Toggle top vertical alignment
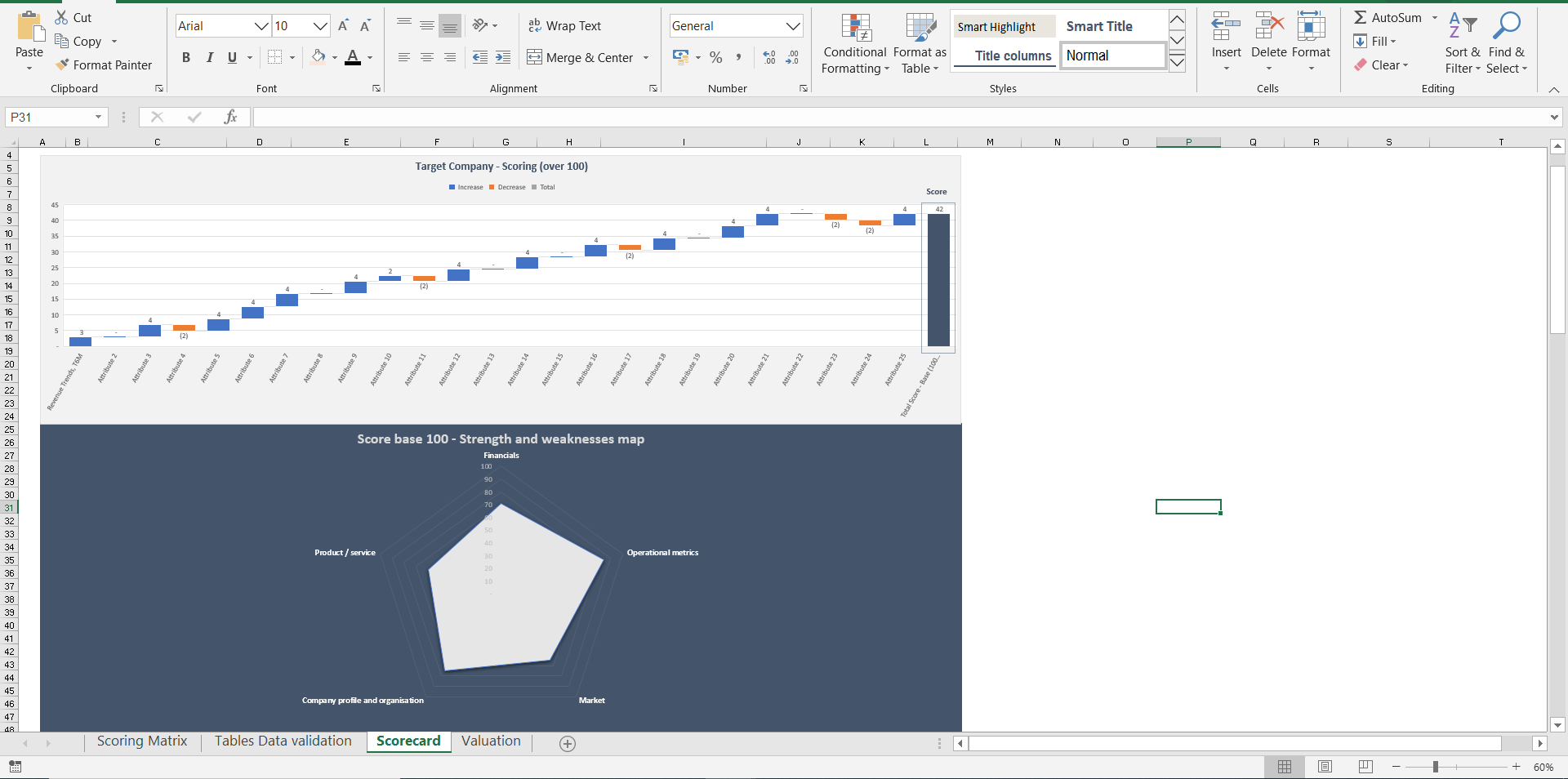This screenshot has width=1568, height=779. click(404, 25)
